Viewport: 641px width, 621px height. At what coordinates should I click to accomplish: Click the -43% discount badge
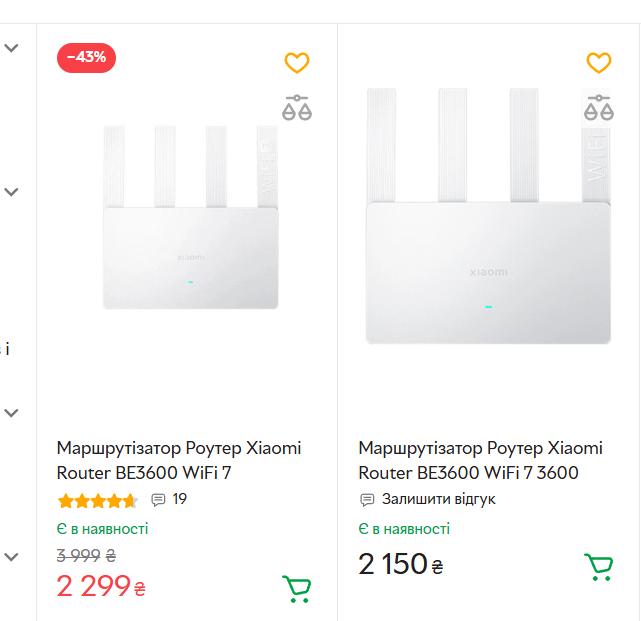click(86, 57)
